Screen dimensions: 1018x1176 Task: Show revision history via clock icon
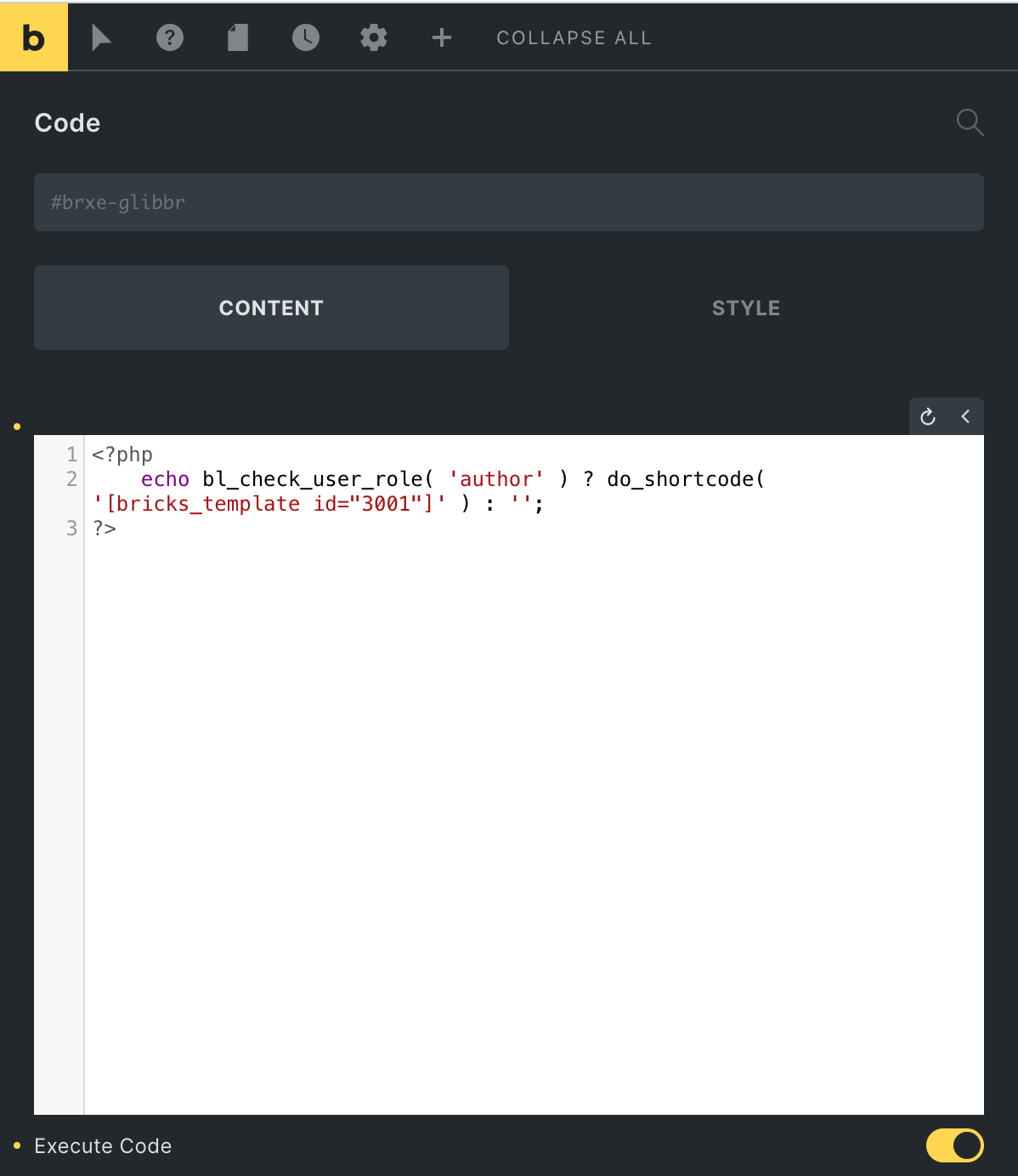pyautogui.click(x=306, y=37)
